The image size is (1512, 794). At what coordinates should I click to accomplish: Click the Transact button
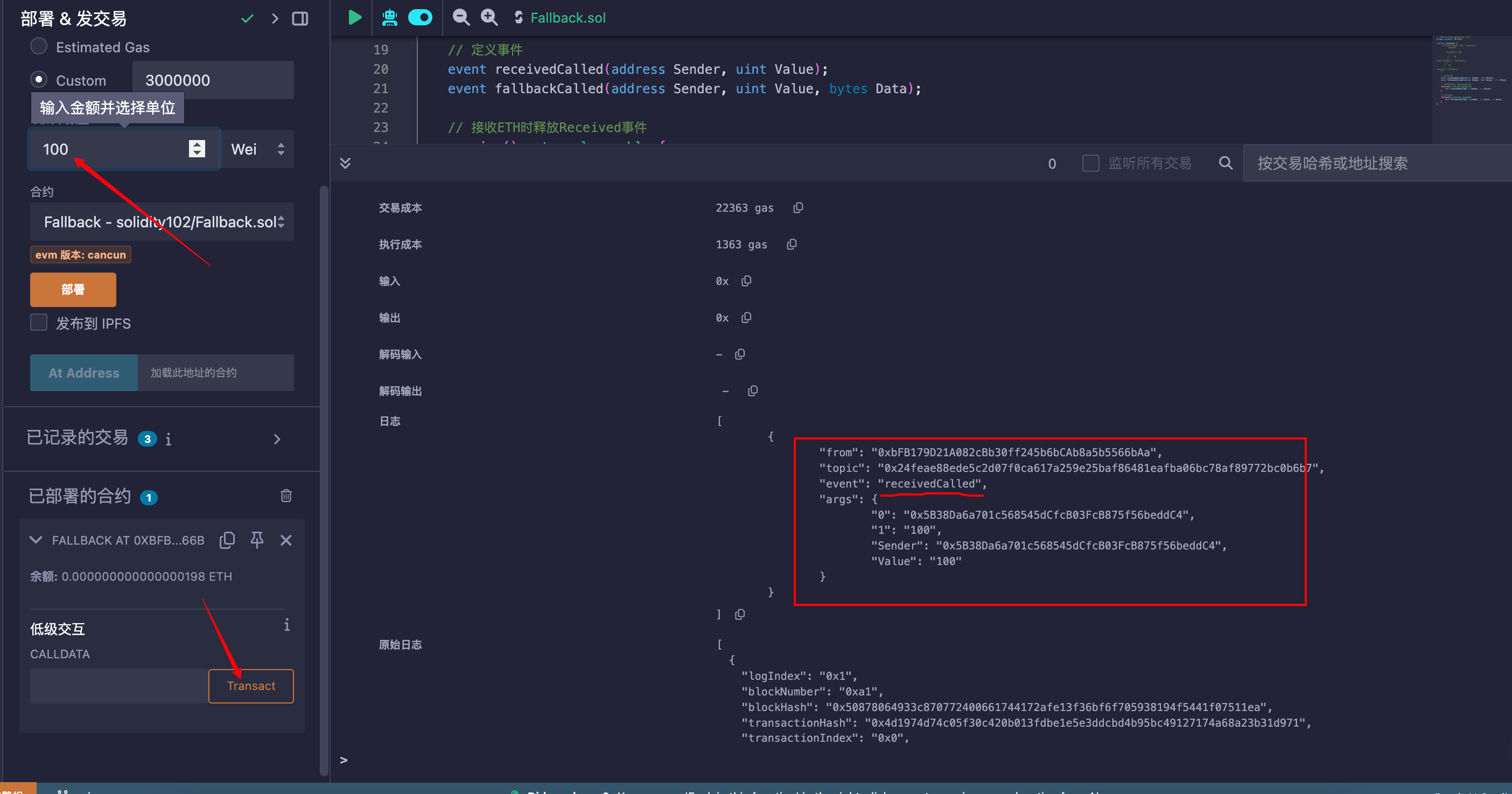(x=251, y=686)
